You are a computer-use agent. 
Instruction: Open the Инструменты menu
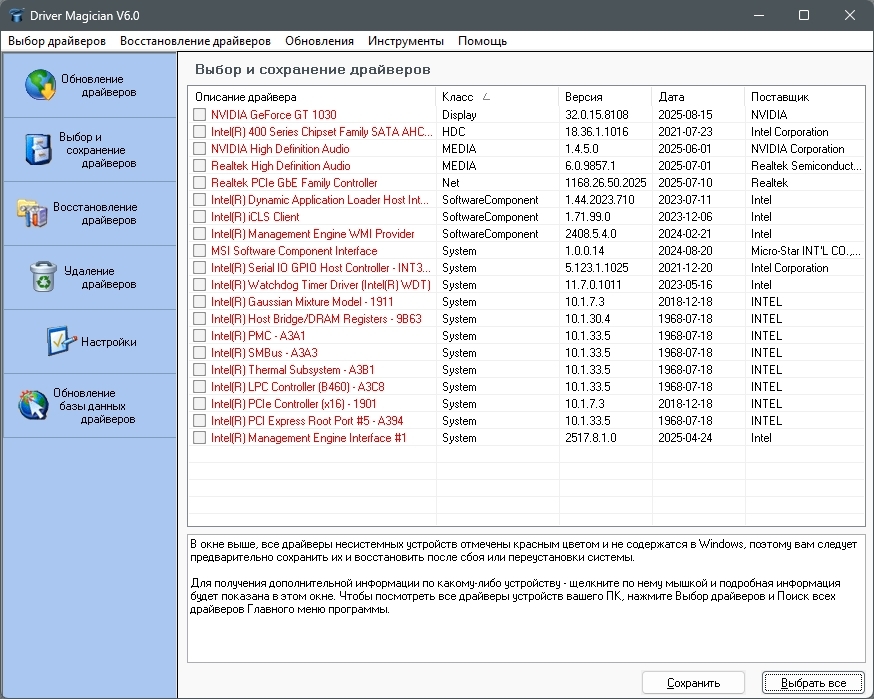point(406,41)
